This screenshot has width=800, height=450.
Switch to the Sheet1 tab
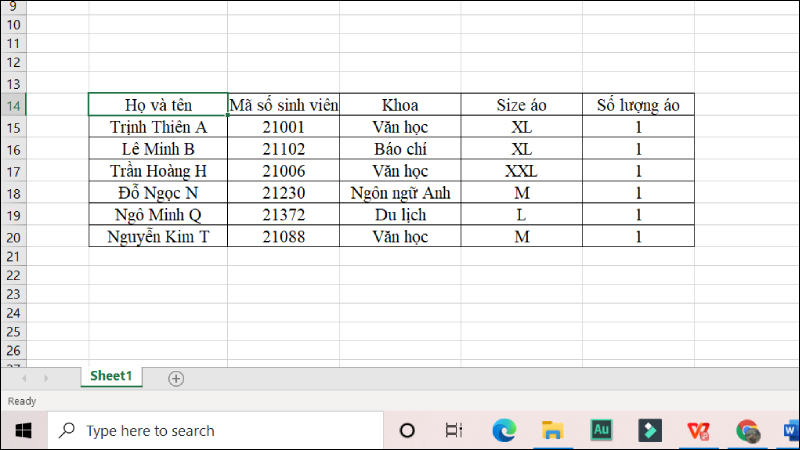tap(111, 377)
